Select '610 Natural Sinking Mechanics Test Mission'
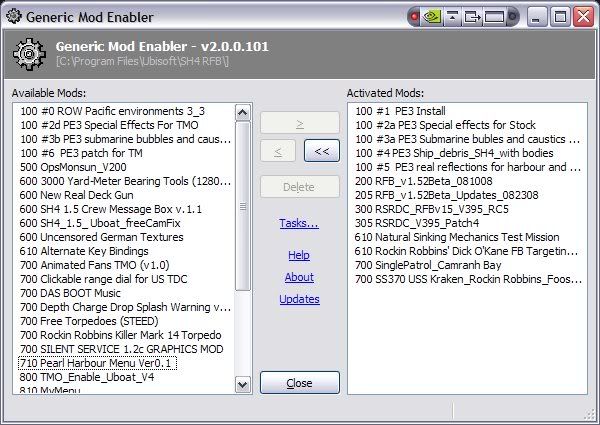Screen dimensions: 600x425 click(x=457, y=237)
